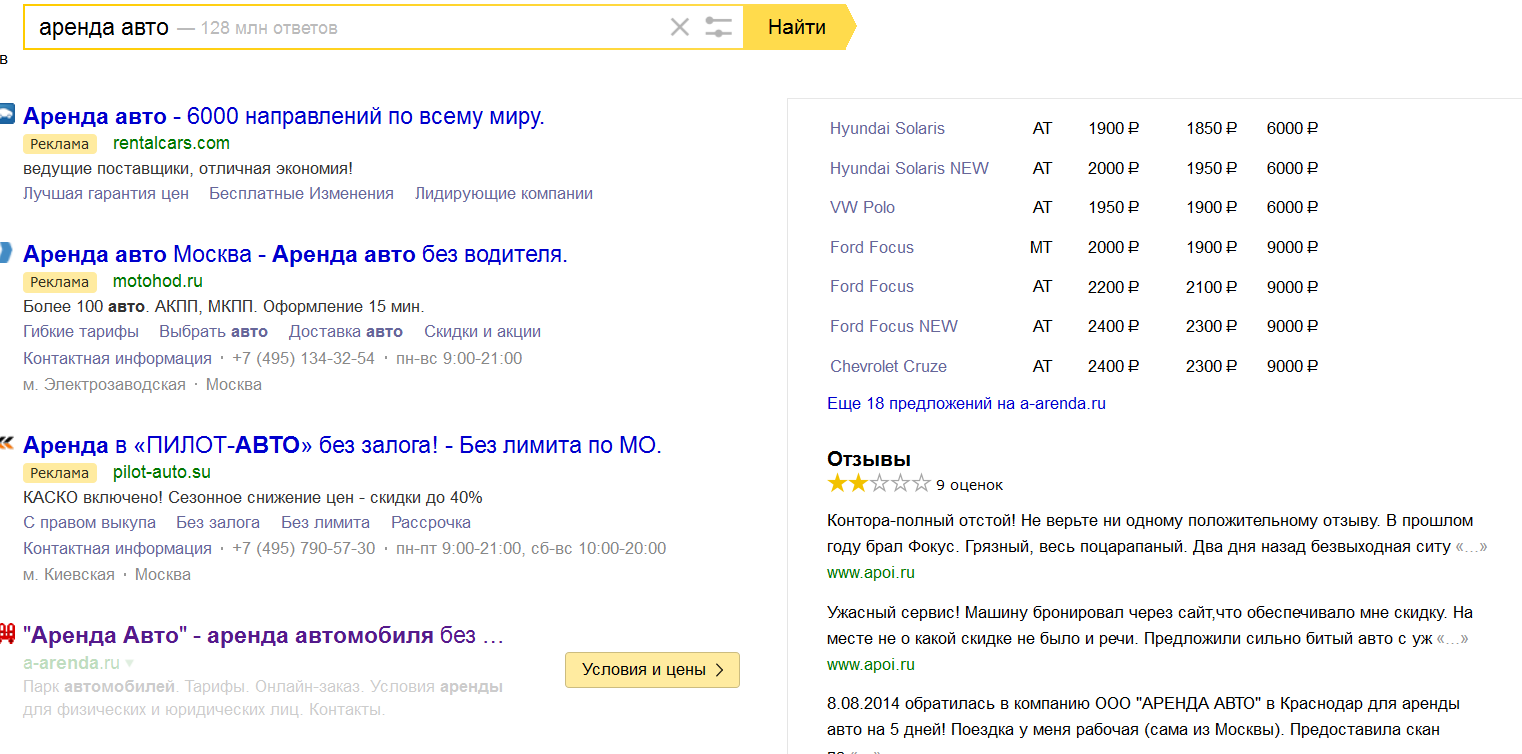
Task: Open advanced search settings icon
Action: (718, 27)
